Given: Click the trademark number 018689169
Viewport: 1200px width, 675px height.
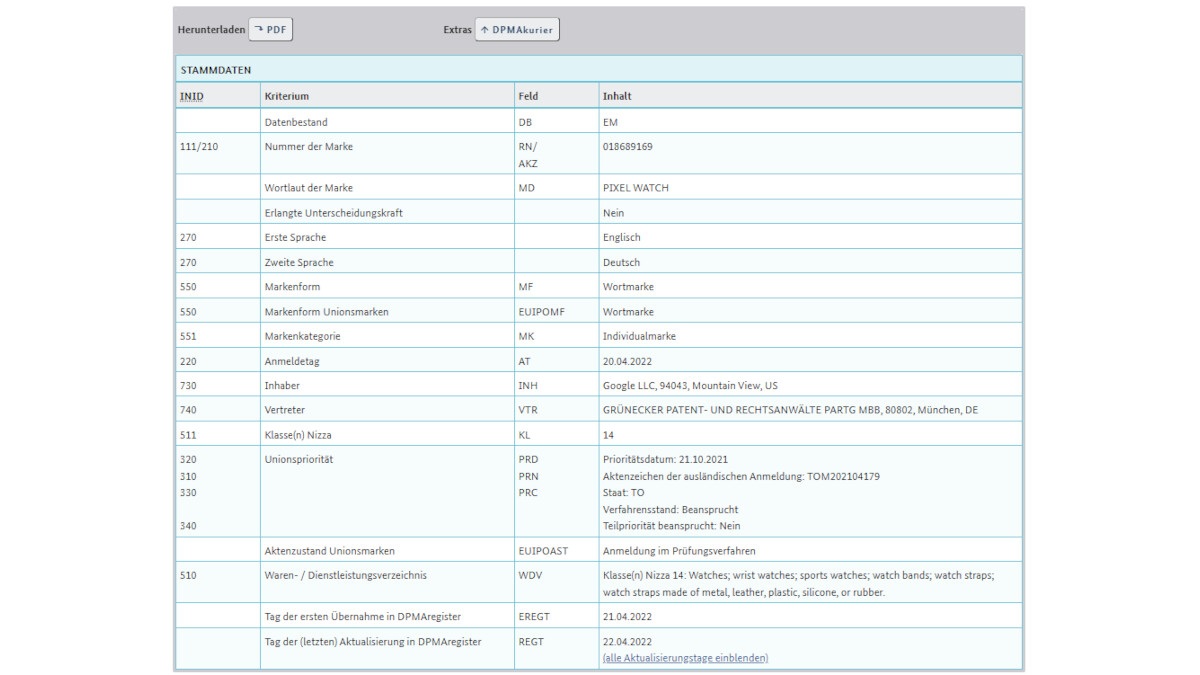Looking at the screenshot, I should click(x=628, y=146).
